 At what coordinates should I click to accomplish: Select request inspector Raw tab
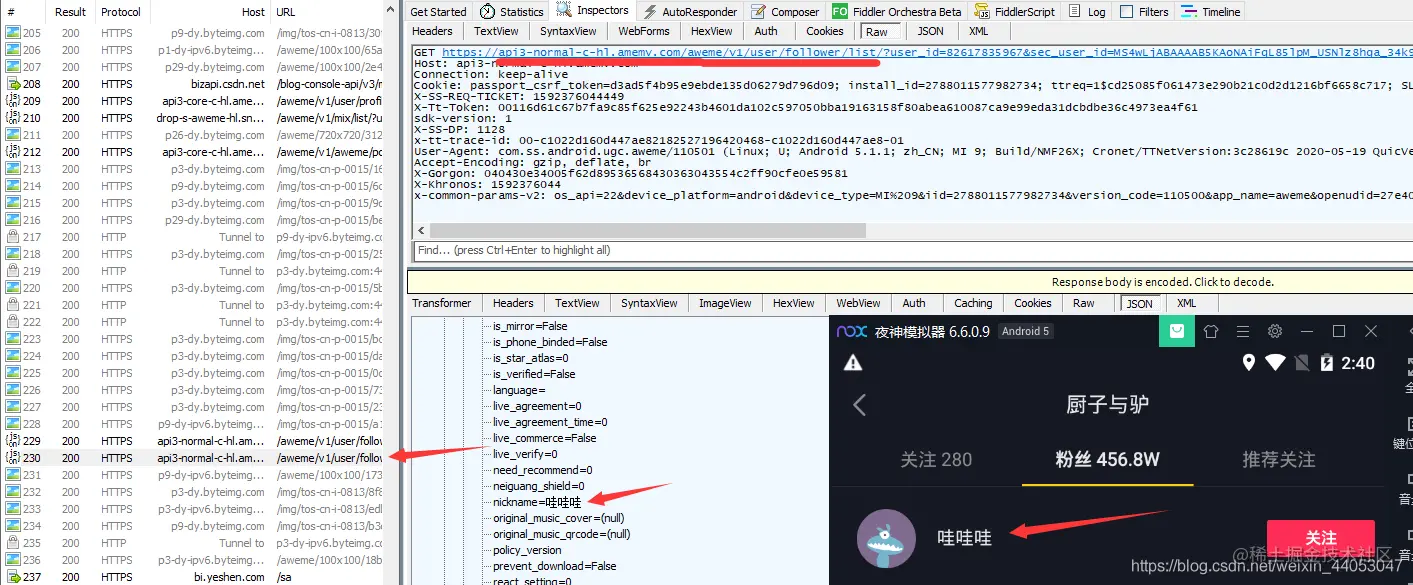point(877,32)
